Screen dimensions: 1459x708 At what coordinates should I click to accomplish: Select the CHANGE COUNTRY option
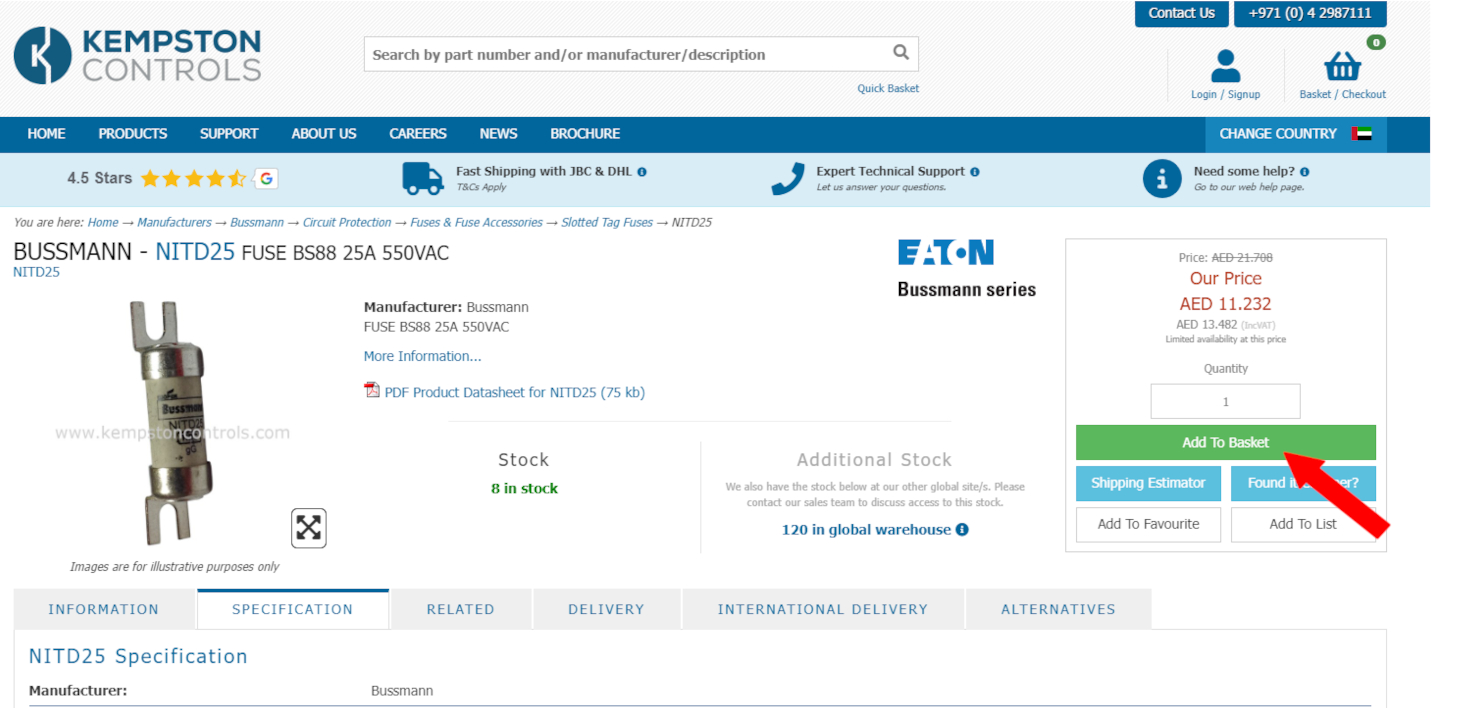pyautogui.click(x=1296, y=134)
